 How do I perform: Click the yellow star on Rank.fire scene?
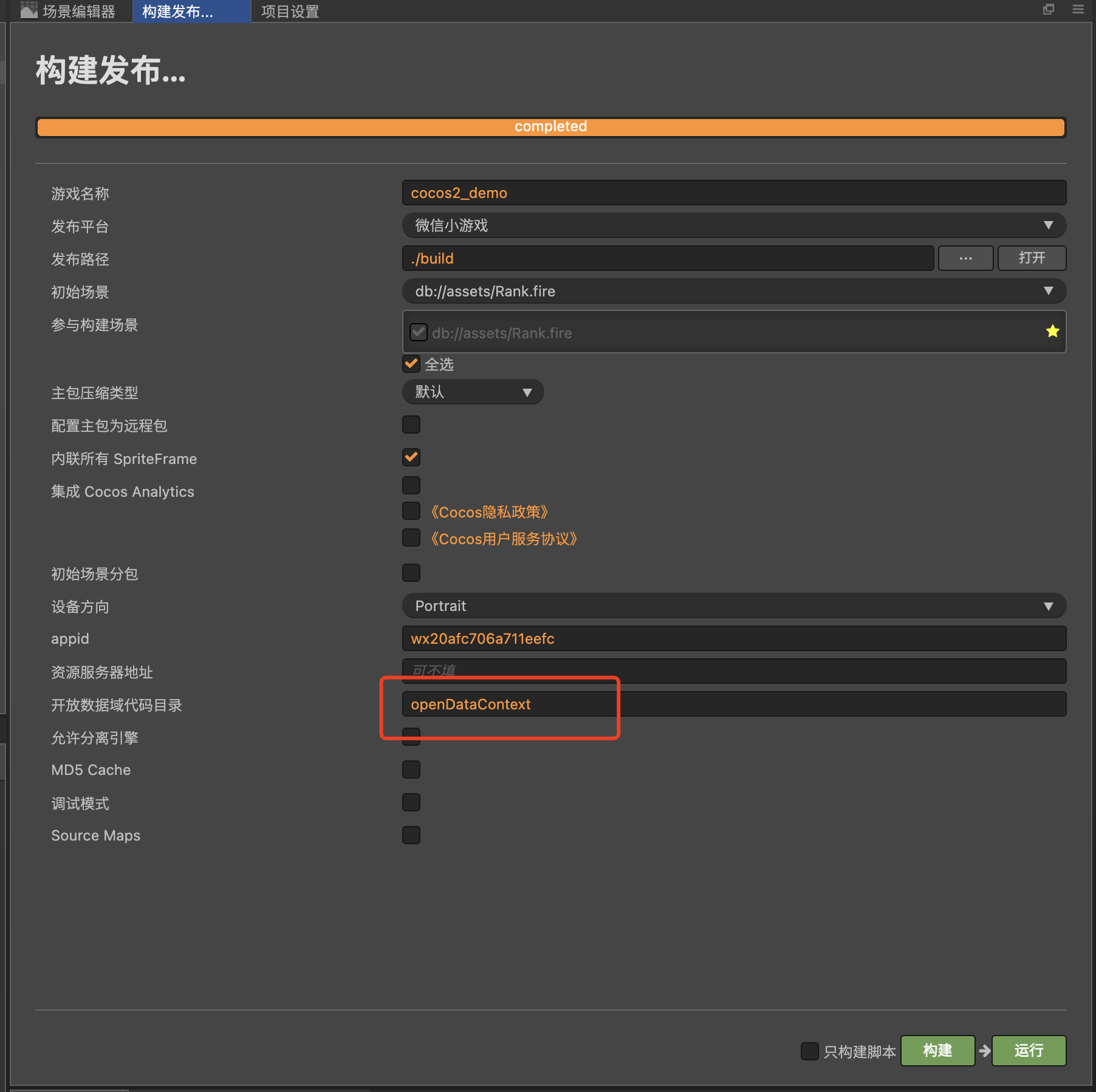(x=1053, y=331)
